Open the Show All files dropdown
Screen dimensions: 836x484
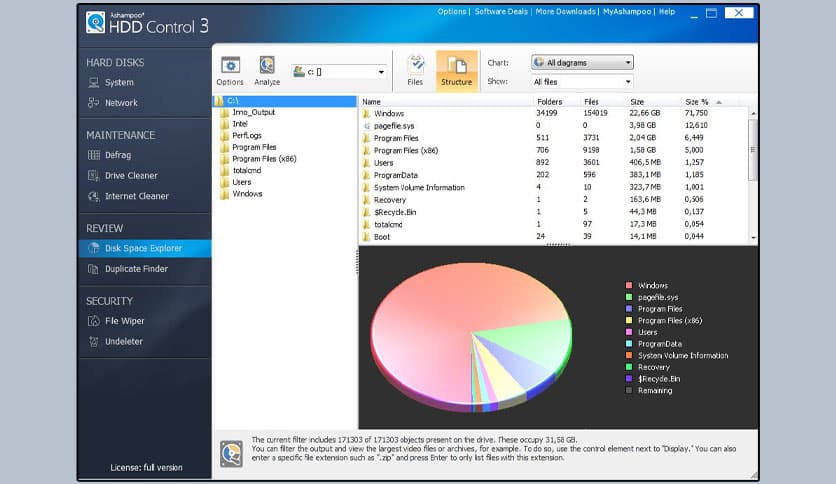(x=582, y=82)
